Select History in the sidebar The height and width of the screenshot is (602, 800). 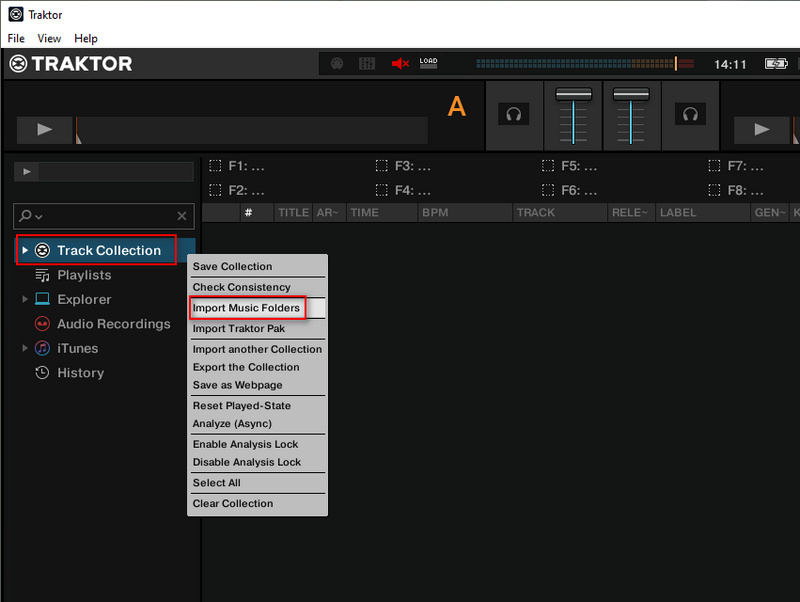[x=80, y=373]
